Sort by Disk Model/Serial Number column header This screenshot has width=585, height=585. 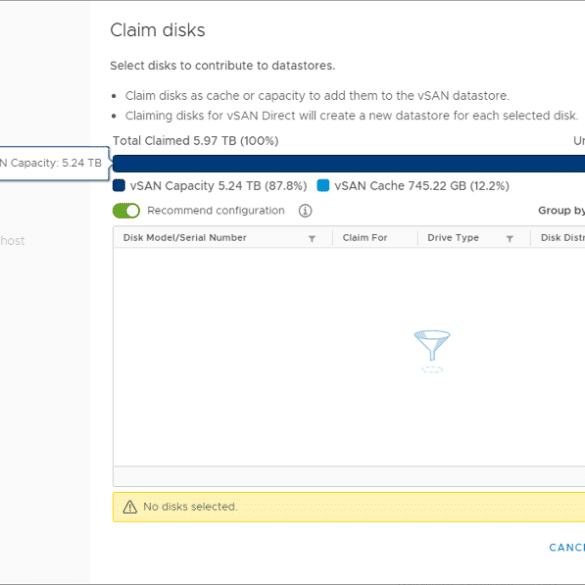tap(185, 238)
